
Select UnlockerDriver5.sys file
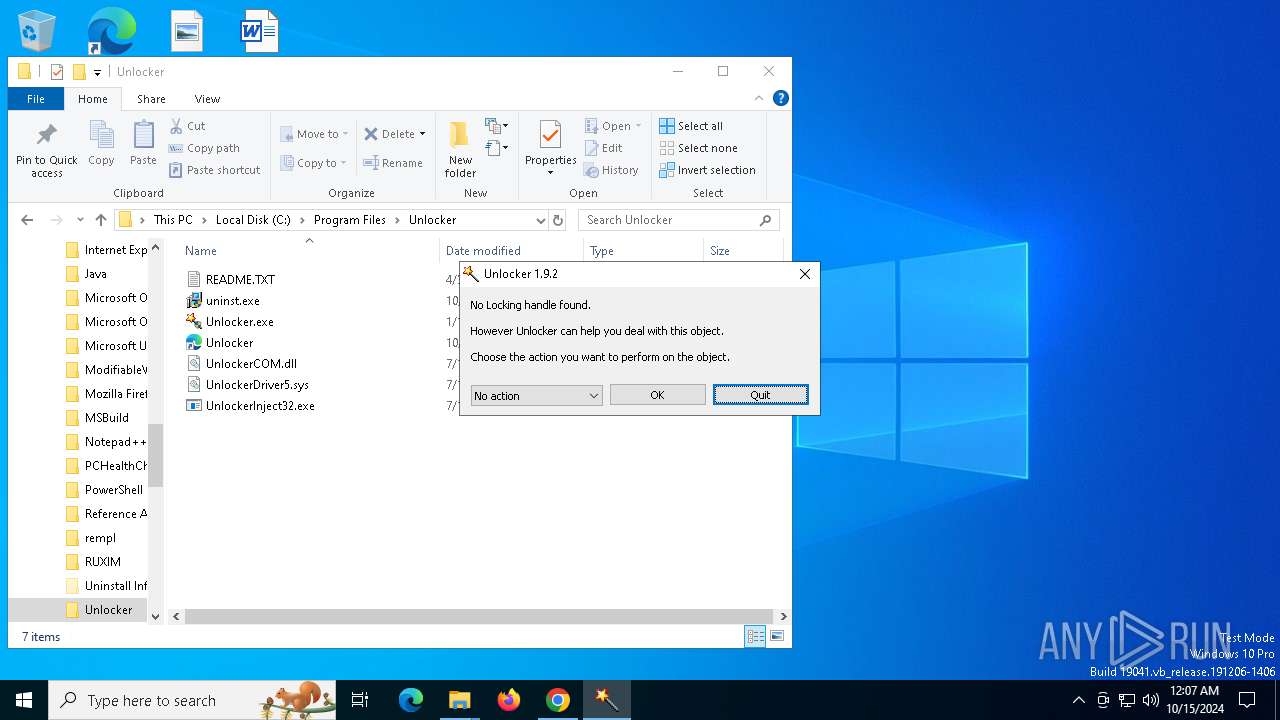[x=247, y=385]
